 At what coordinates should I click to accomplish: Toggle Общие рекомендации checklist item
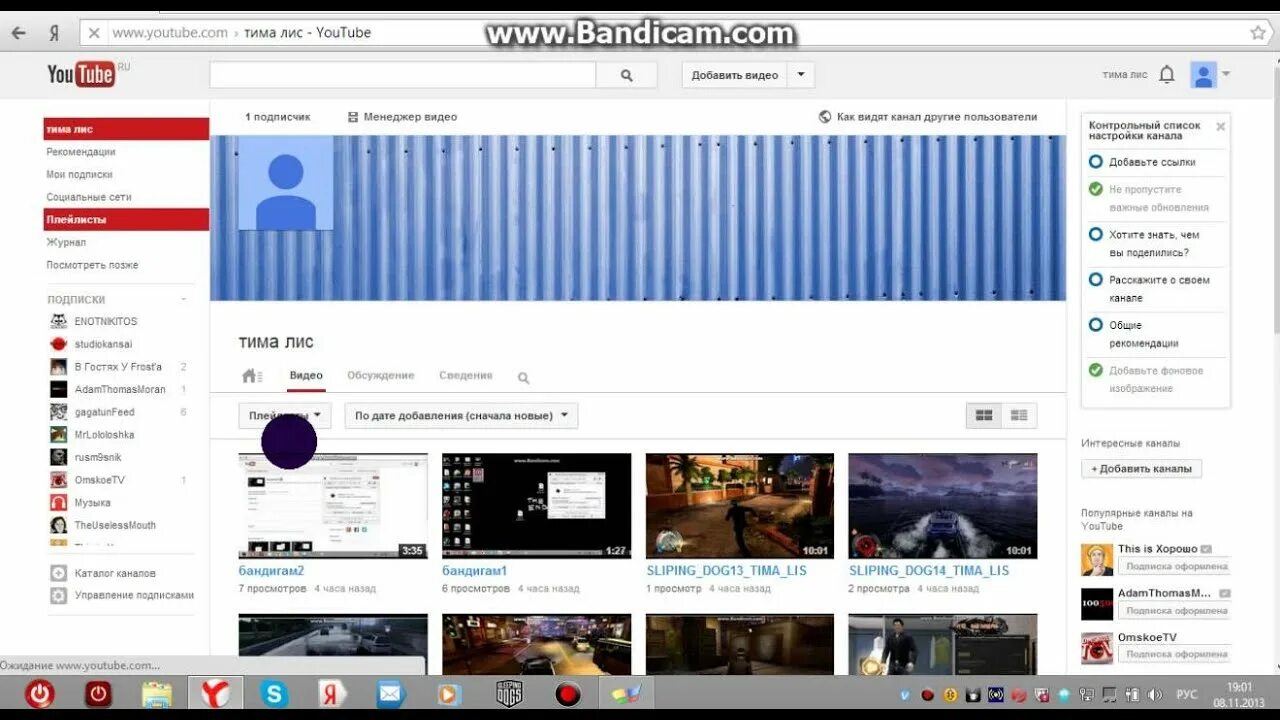click(1096, 325)
